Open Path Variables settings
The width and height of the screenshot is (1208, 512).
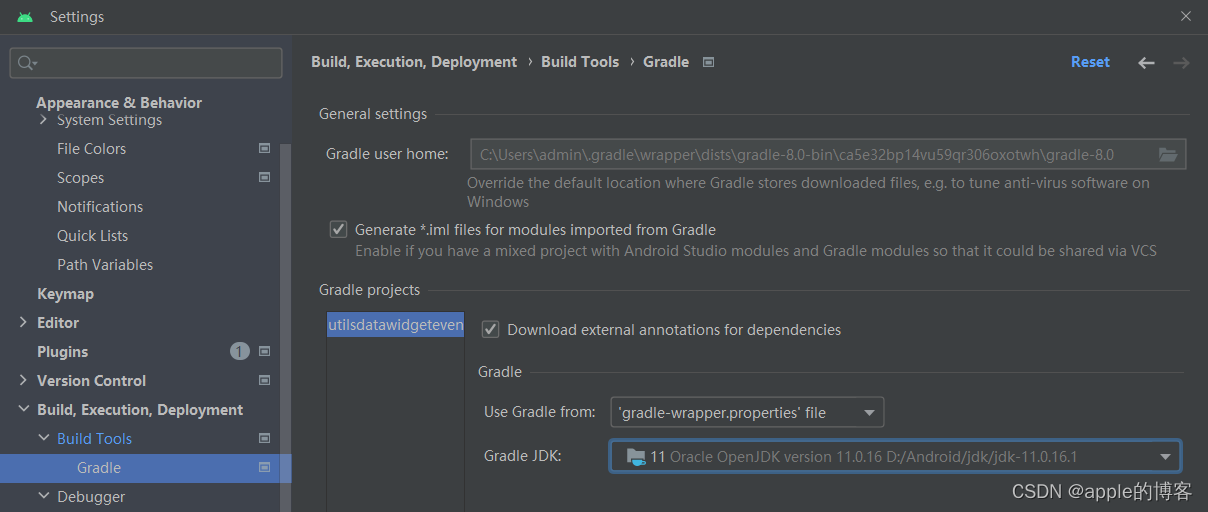point(105,264)
